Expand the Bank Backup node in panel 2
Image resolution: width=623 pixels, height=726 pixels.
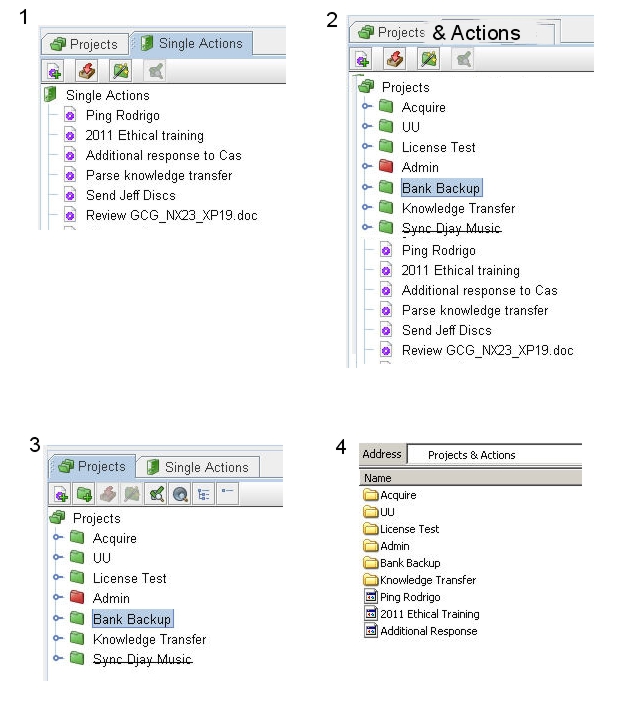(x=367, y=188)
